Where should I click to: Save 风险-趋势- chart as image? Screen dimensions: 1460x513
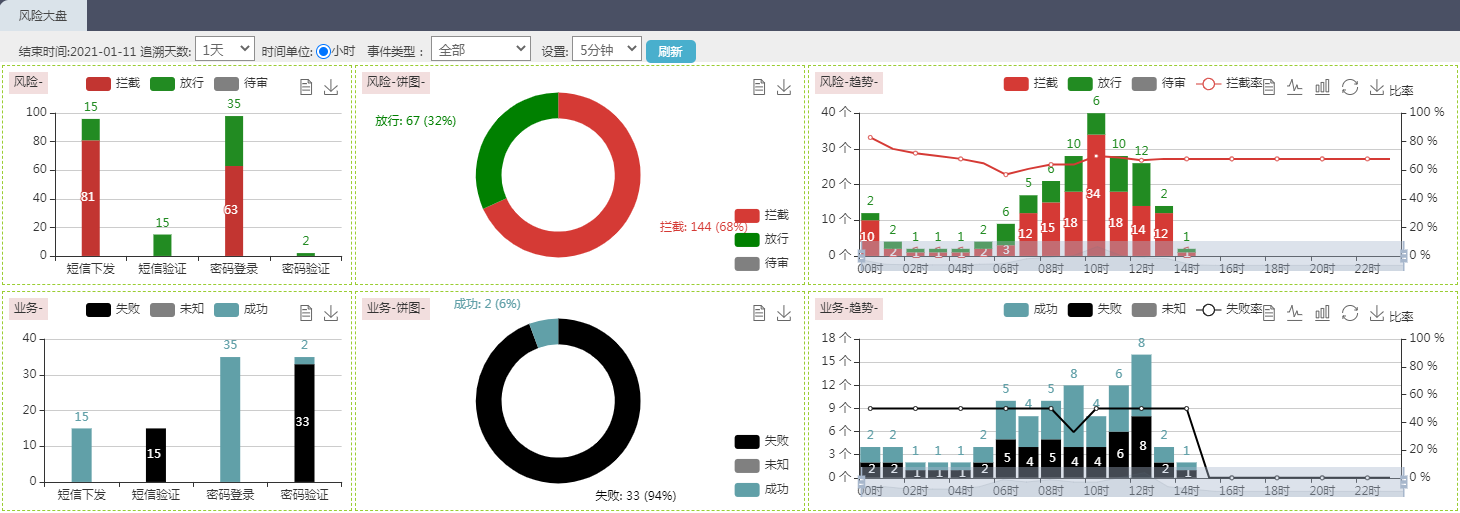pyautogui.click(x=1376, y=87)
